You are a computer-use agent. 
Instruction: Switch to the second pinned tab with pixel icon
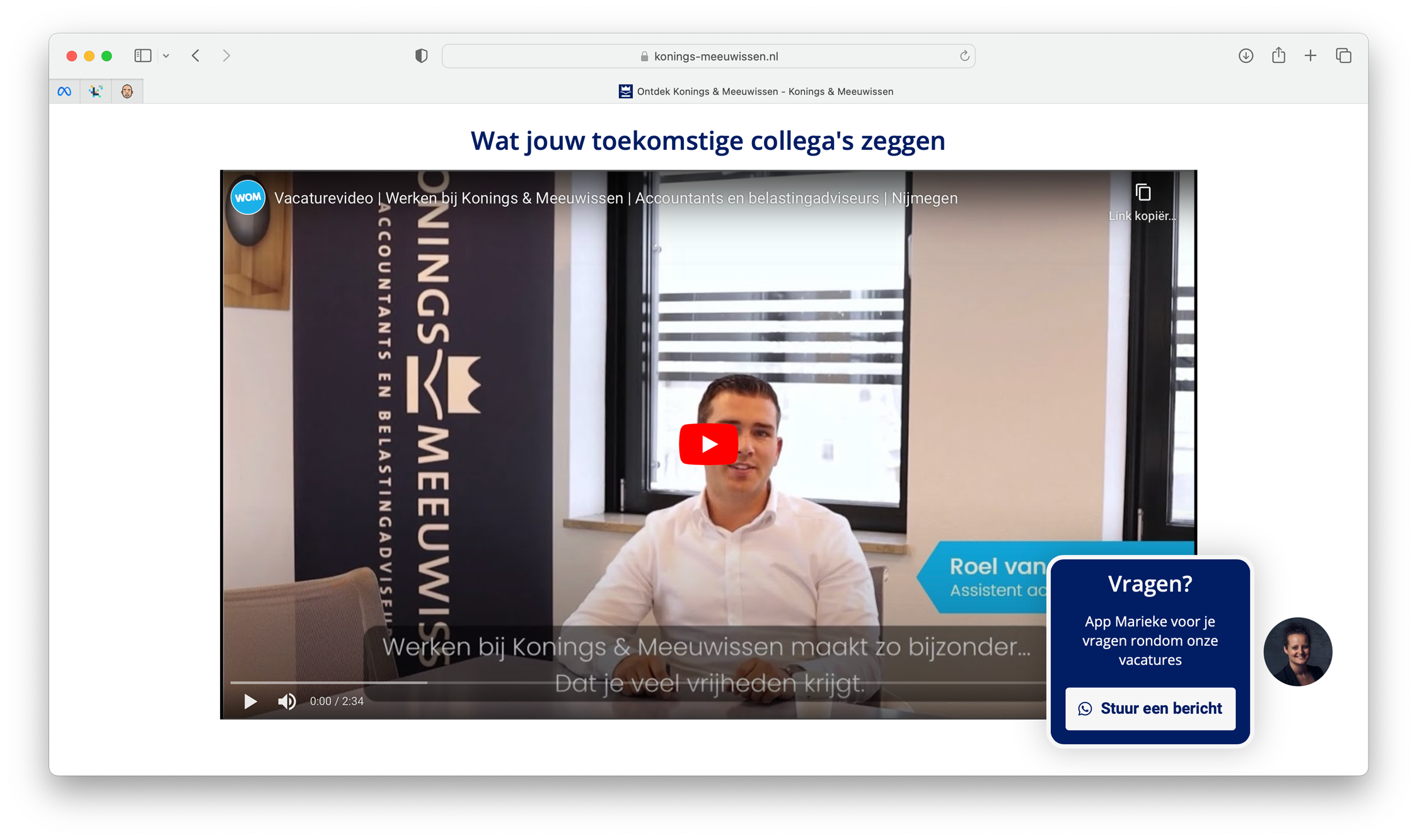tap(96, 91)
